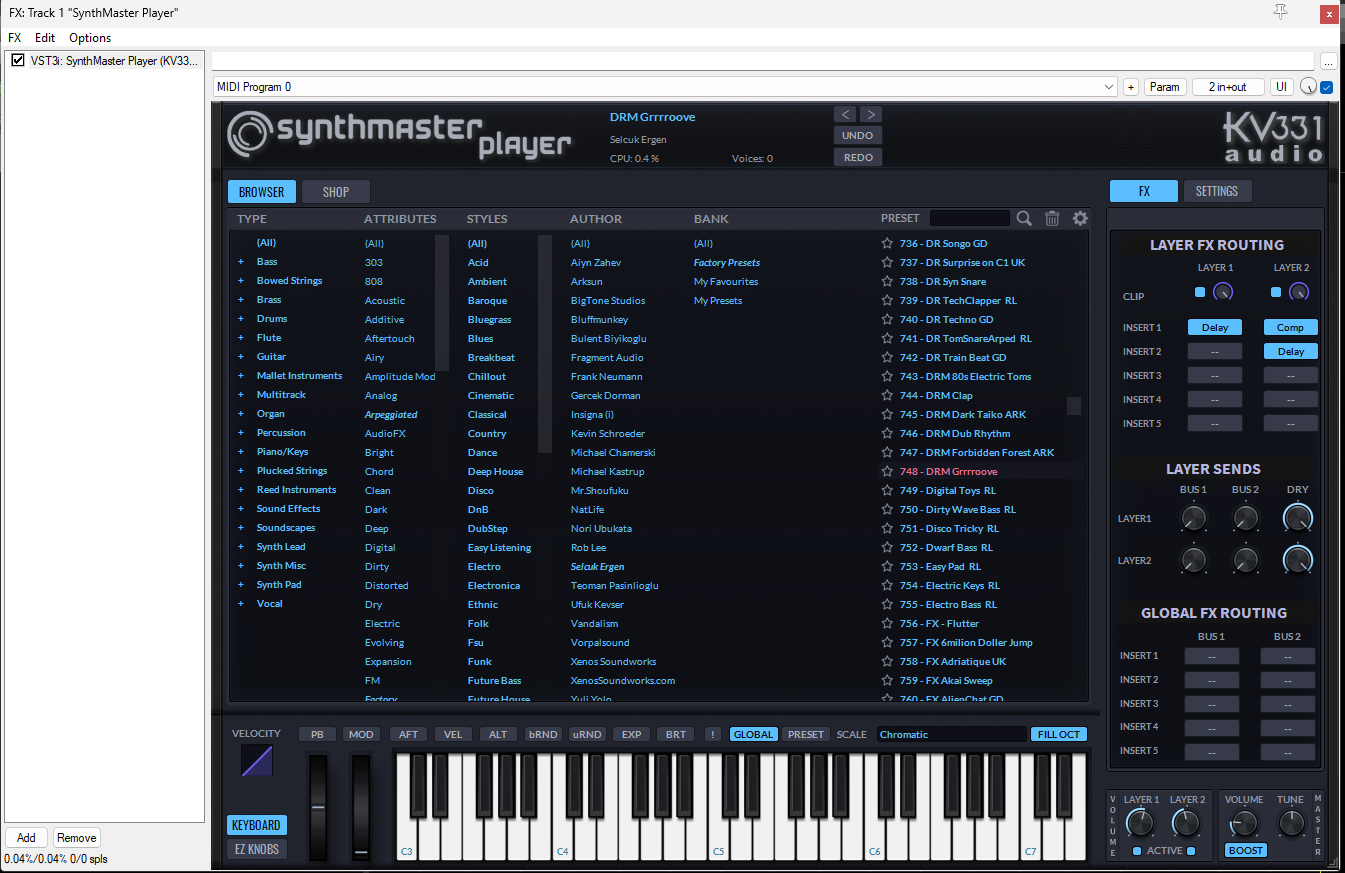Viewport: 1345px width, 873px height.
Task: Click the preset search input field
Action: point(969,218)
